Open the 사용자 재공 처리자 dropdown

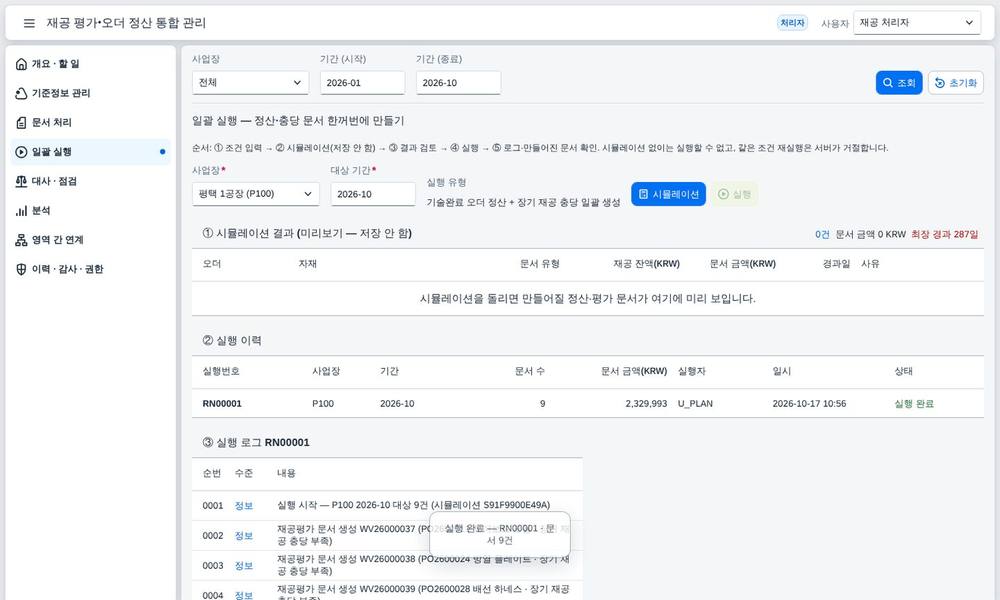[x=916, y=23]
